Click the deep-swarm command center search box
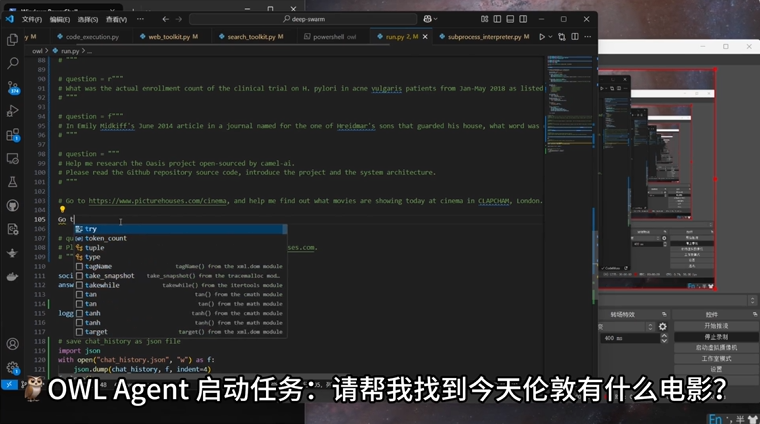Screen dimensions: 760x424 (x=303, y=19)
